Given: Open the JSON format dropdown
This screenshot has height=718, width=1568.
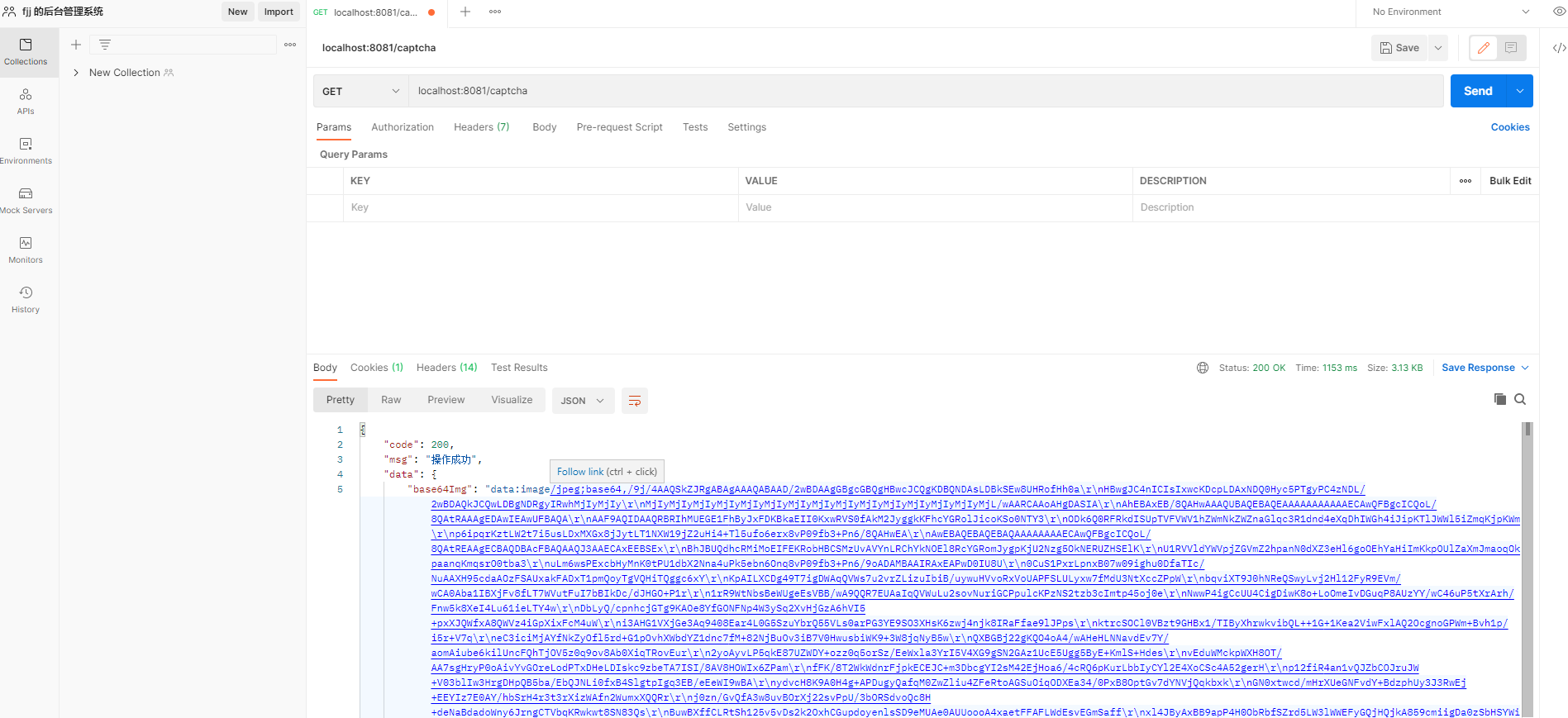Looking at the screenshot, I should pyautogui.click(x=583, y=401).
